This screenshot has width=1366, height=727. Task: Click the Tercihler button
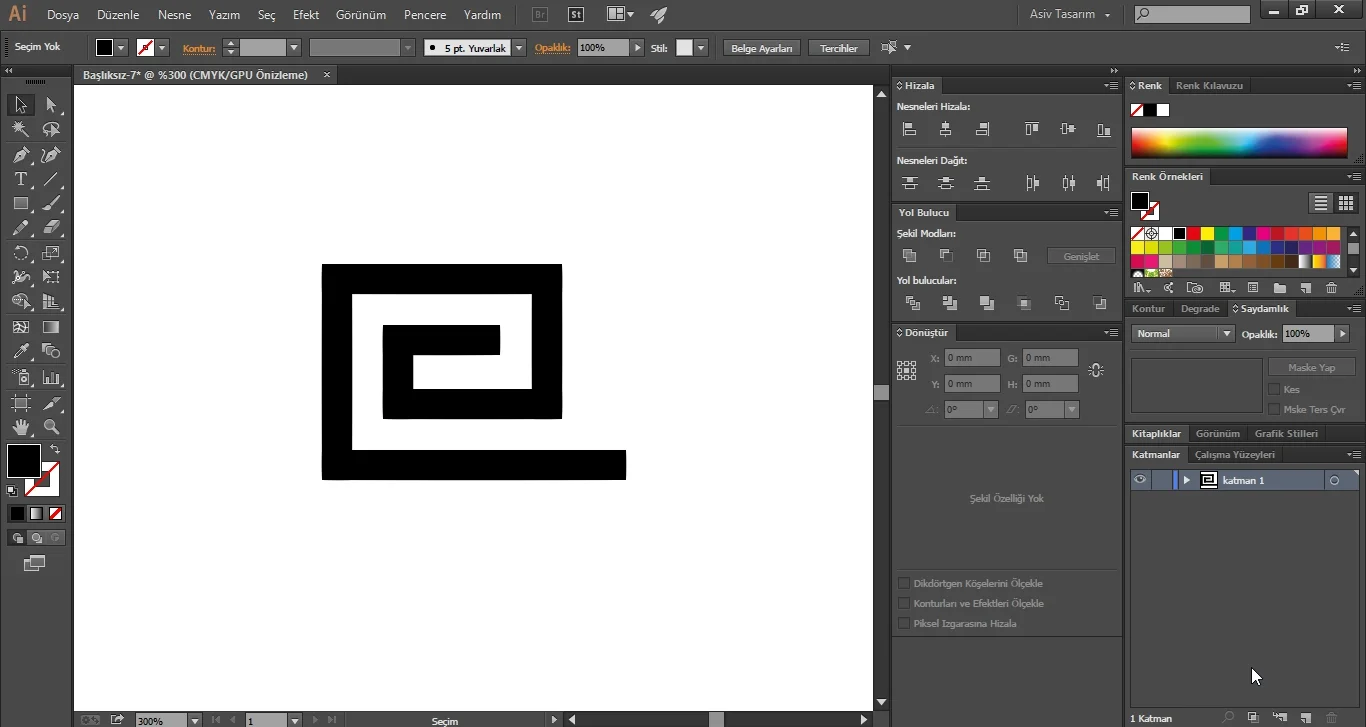(839, 48)
